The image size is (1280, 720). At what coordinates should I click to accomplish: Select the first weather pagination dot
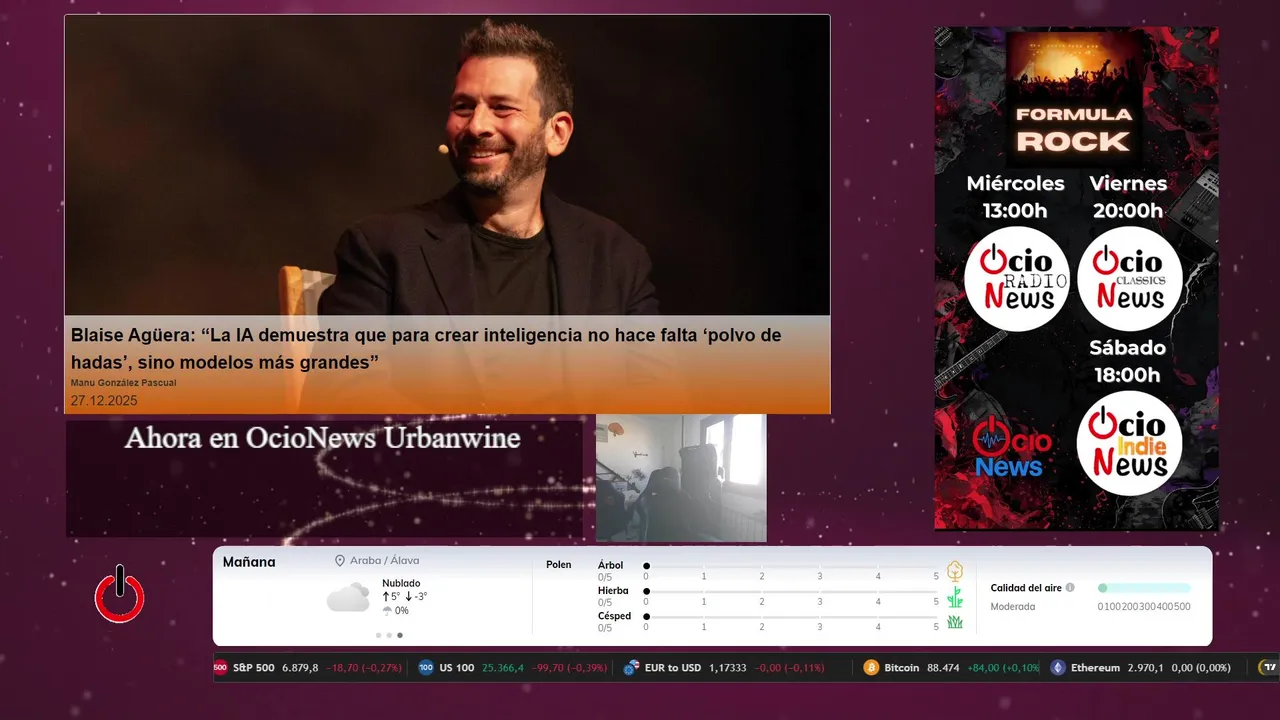click(378, 635)
